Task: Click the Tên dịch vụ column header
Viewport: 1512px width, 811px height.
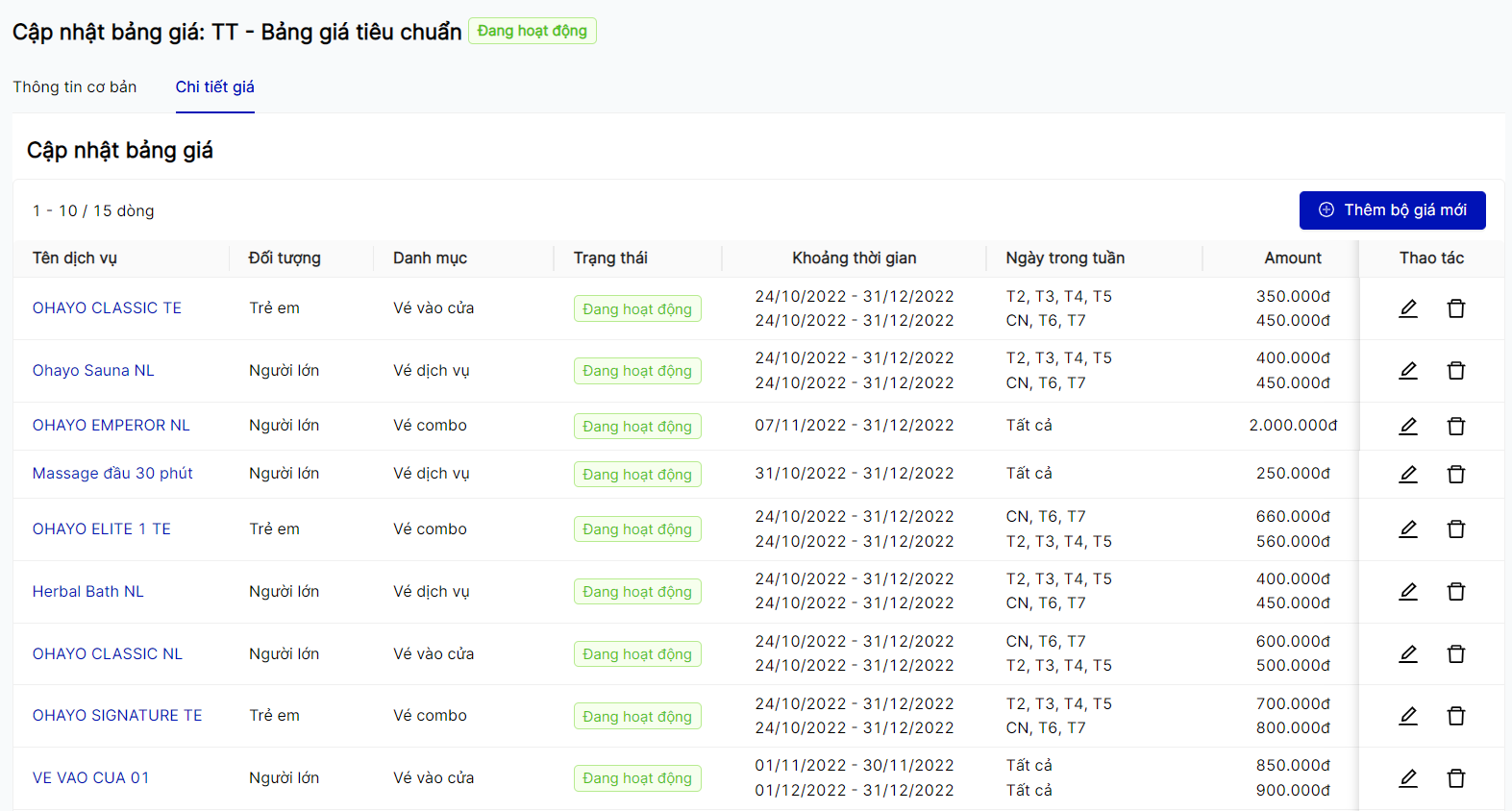Action: [75, 258]
